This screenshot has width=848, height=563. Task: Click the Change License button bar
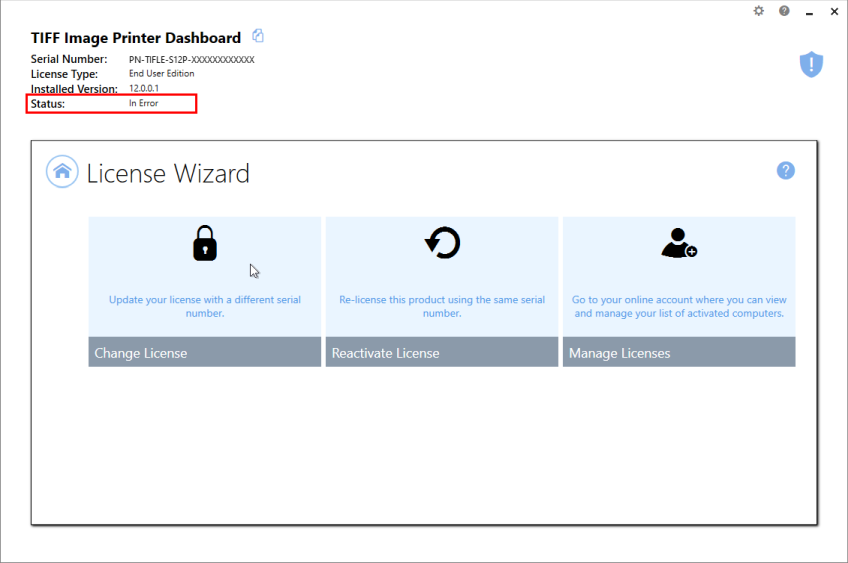pyautogui.click(x=204, y=352)
